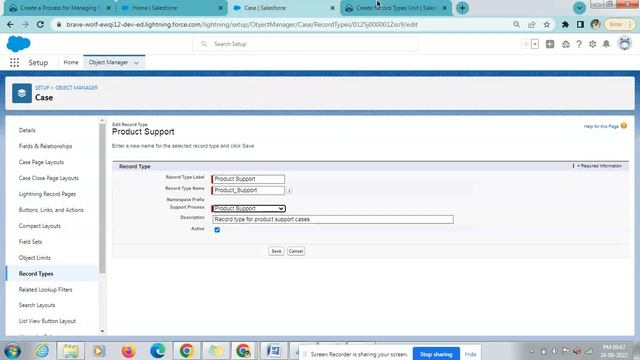Click the Salesforce cloud logo
640x360 pixels.
(18, 44)
